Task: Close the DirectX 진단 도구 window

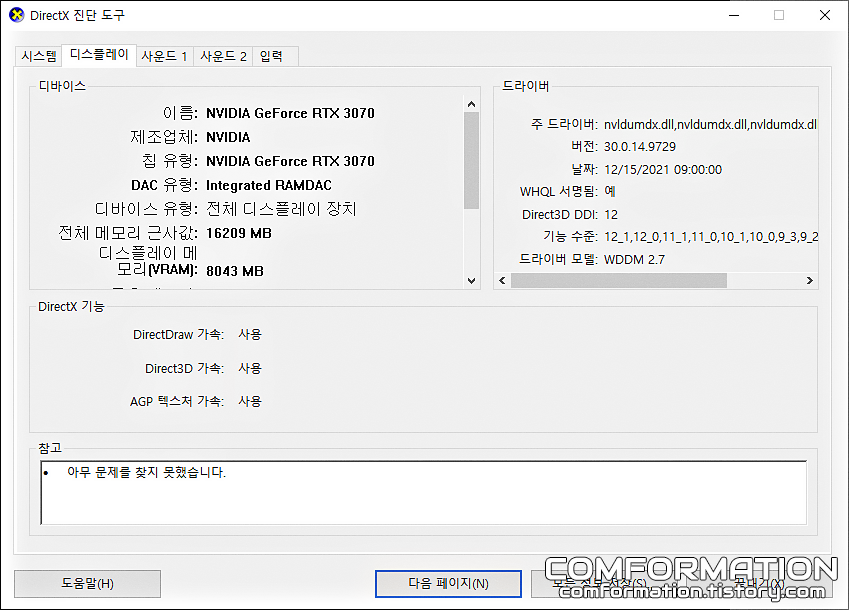Action: 824,15
